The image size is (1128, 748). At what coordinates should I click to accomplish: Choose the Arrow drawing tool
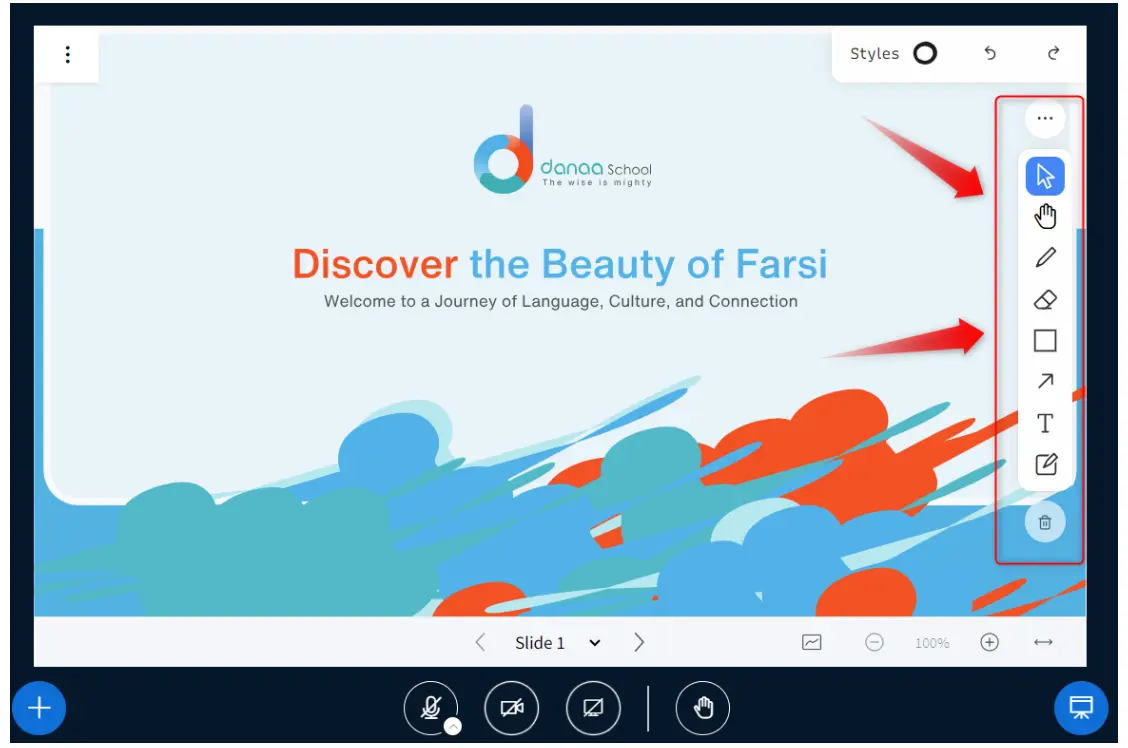tap(1045, 381)
